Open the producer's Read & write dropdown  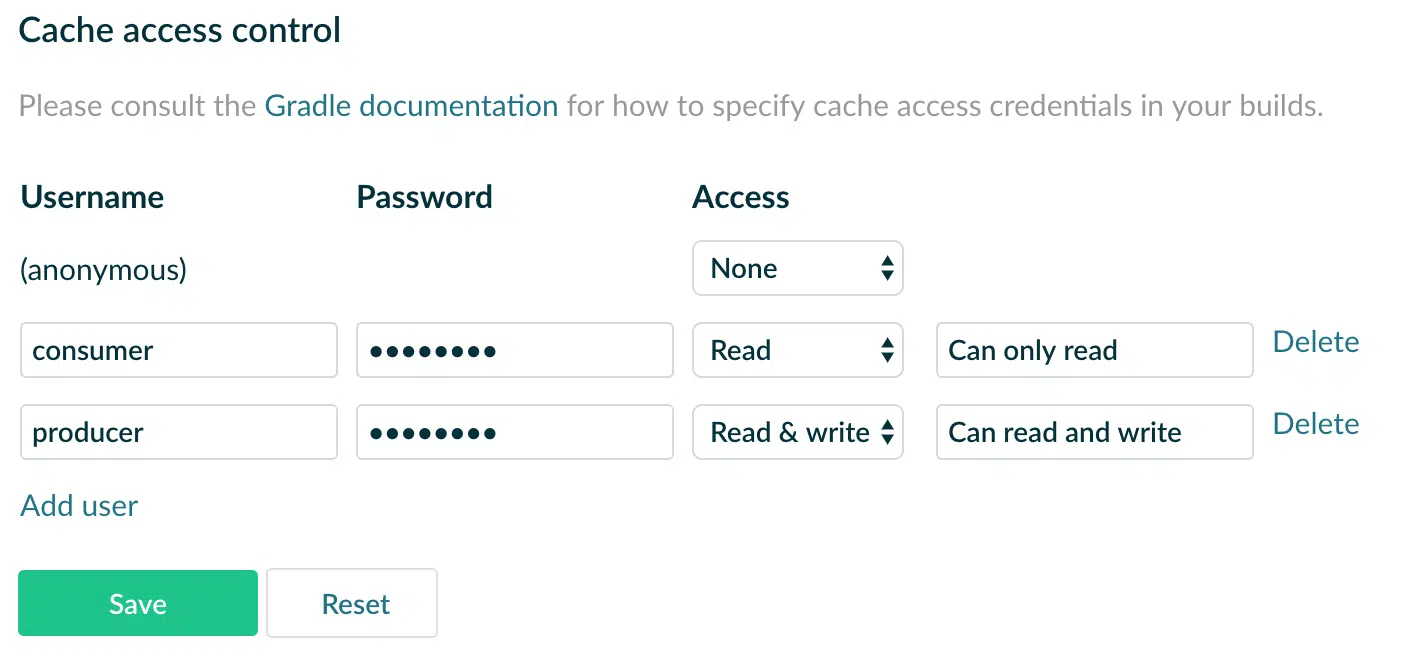[x=798, y=432]
